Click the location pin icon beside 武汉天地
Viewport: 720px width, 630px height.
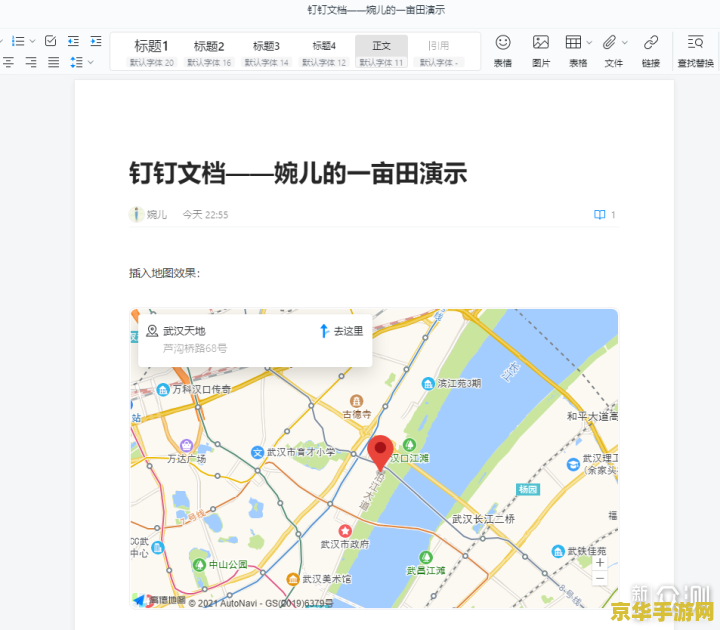click(x=152, y=331)
